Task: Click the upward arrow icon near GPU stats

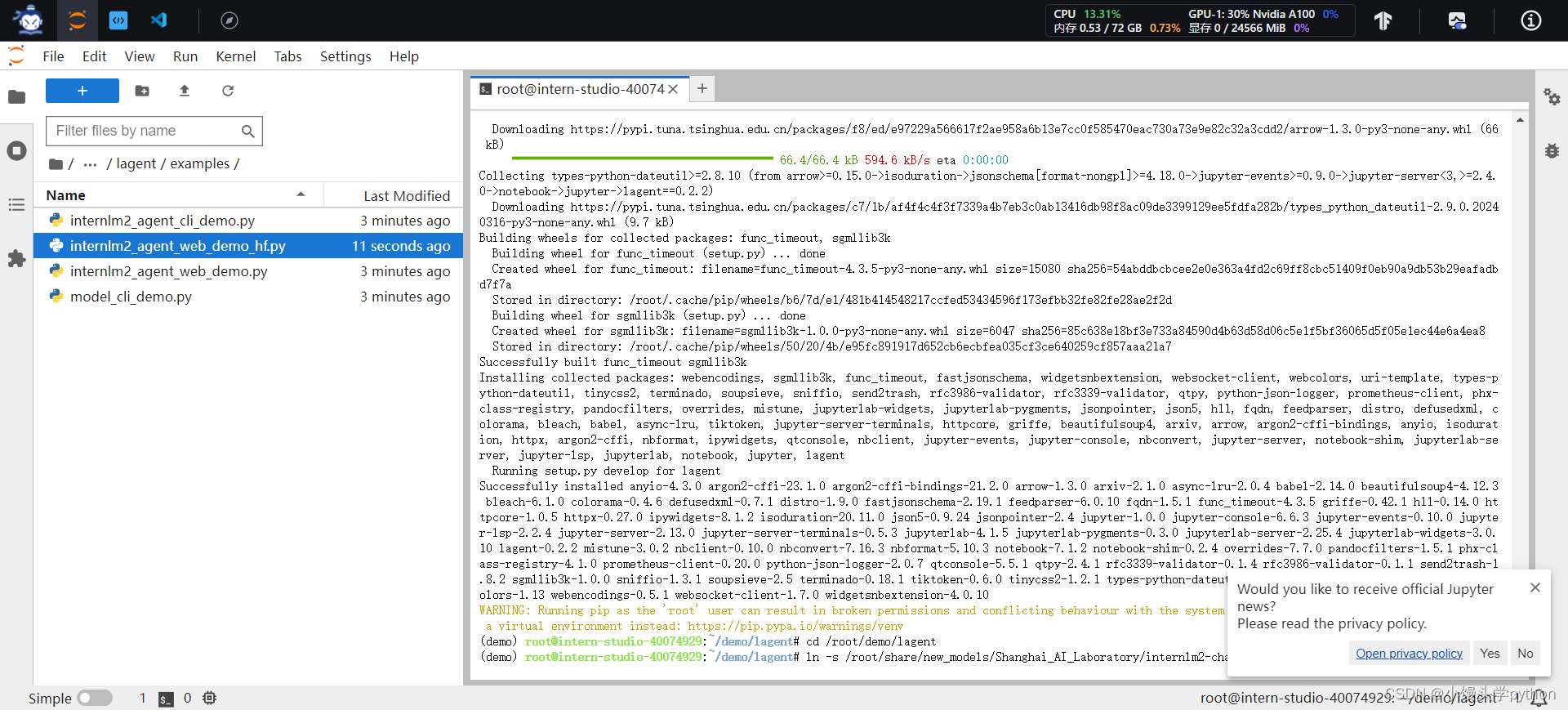Action: 1383,20
